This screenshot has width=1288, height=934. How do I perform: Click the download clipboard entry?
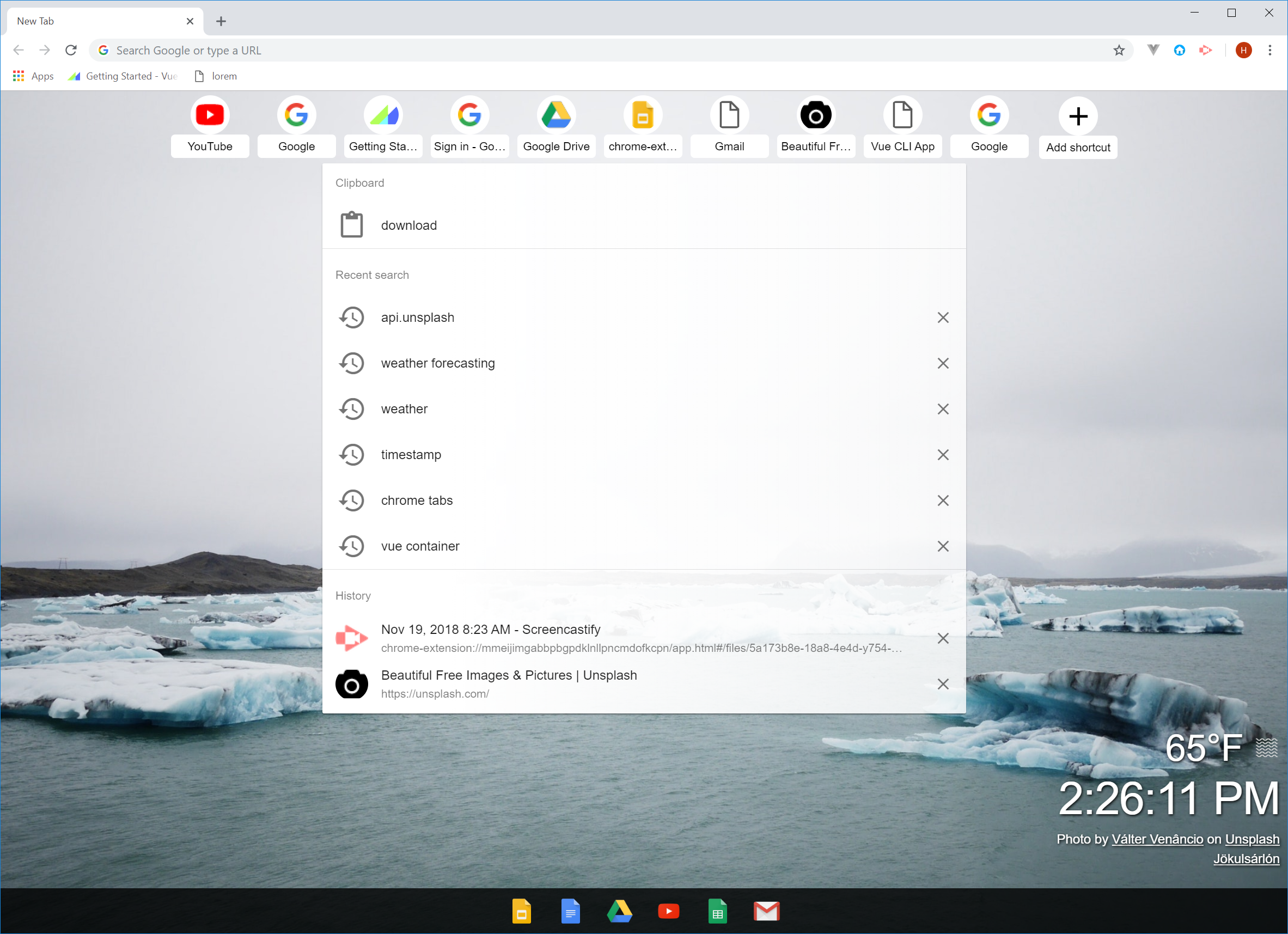point(408,225)
